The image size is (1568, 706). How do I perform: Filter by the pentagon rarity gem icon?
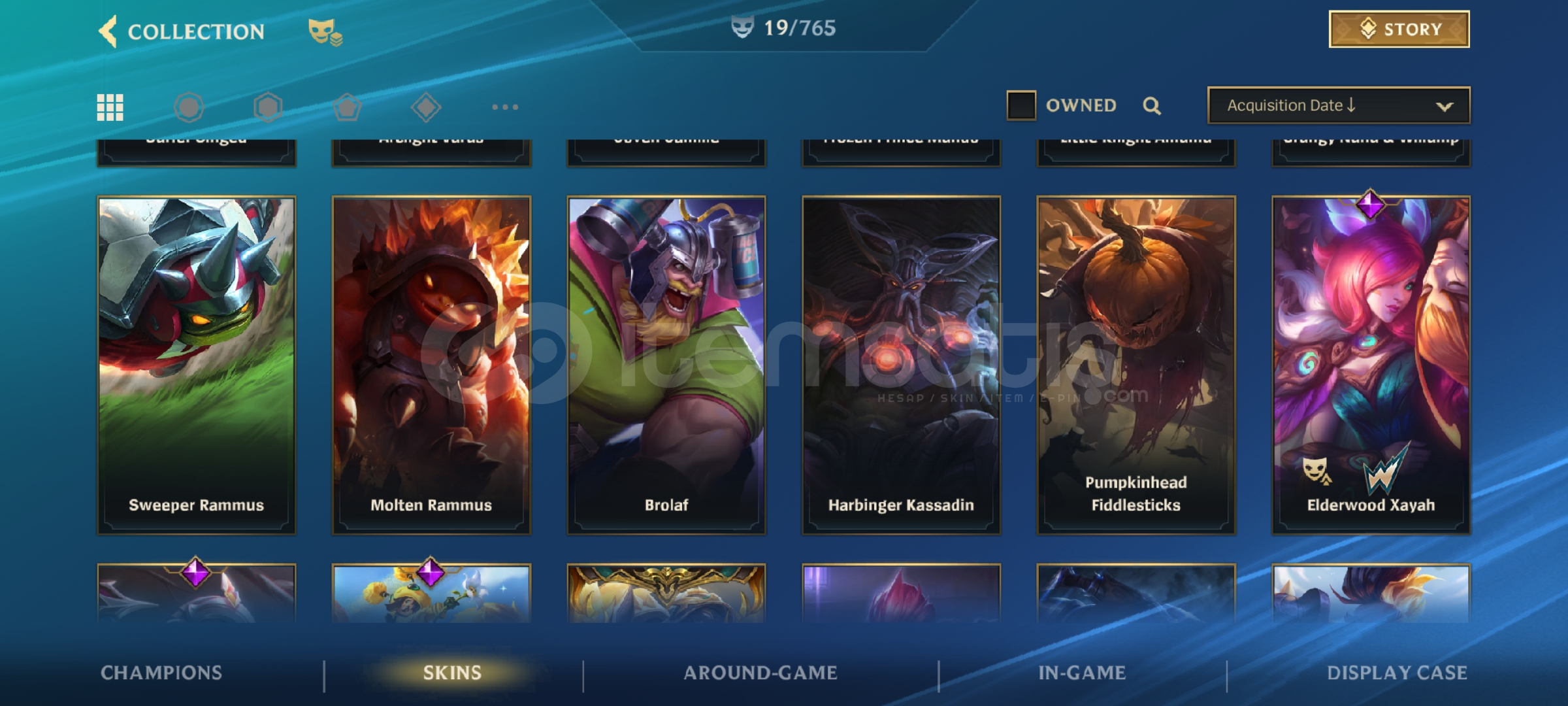coord(347,107)
